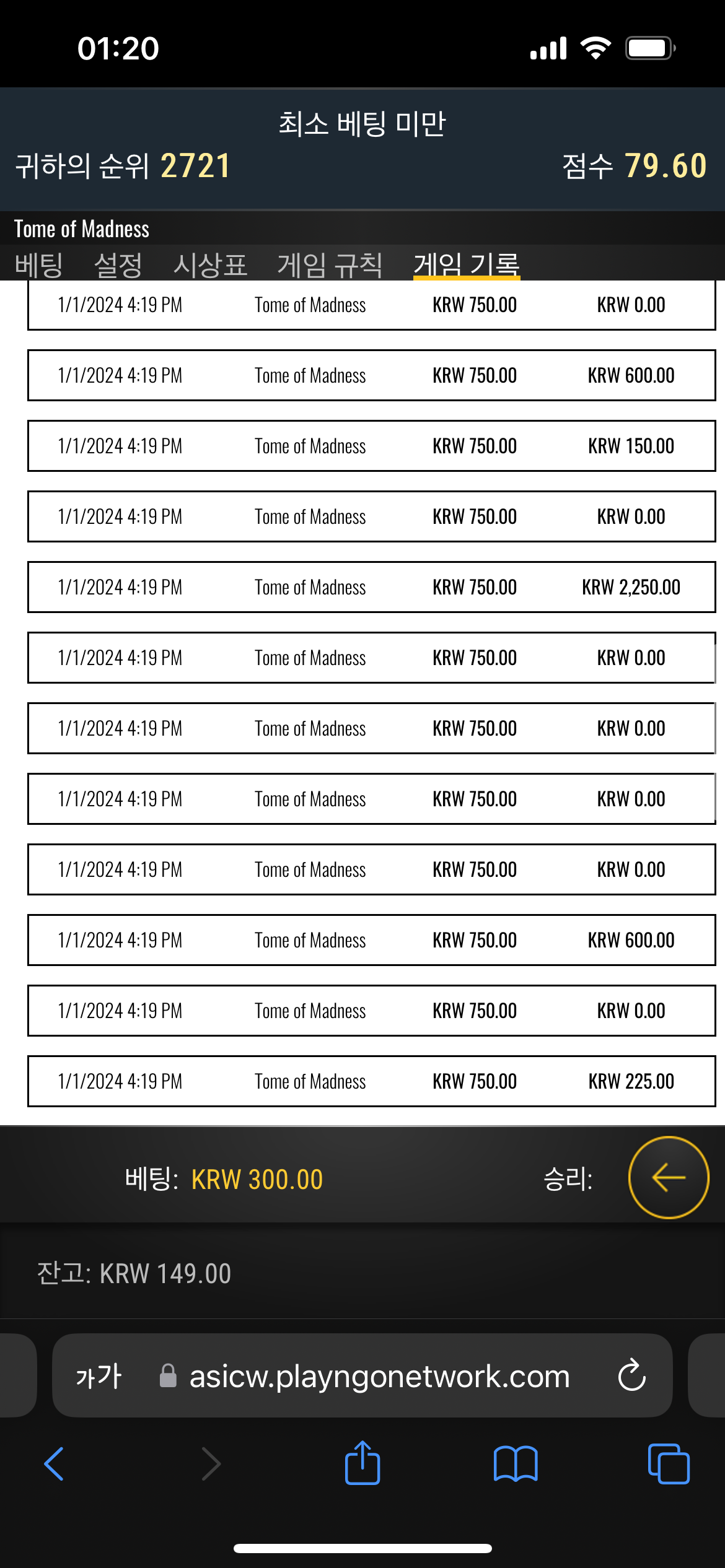This screenshot has width=725, height=1568.
Task: Go back with the Safari back chevron
Action: (x=55, y=1464)
